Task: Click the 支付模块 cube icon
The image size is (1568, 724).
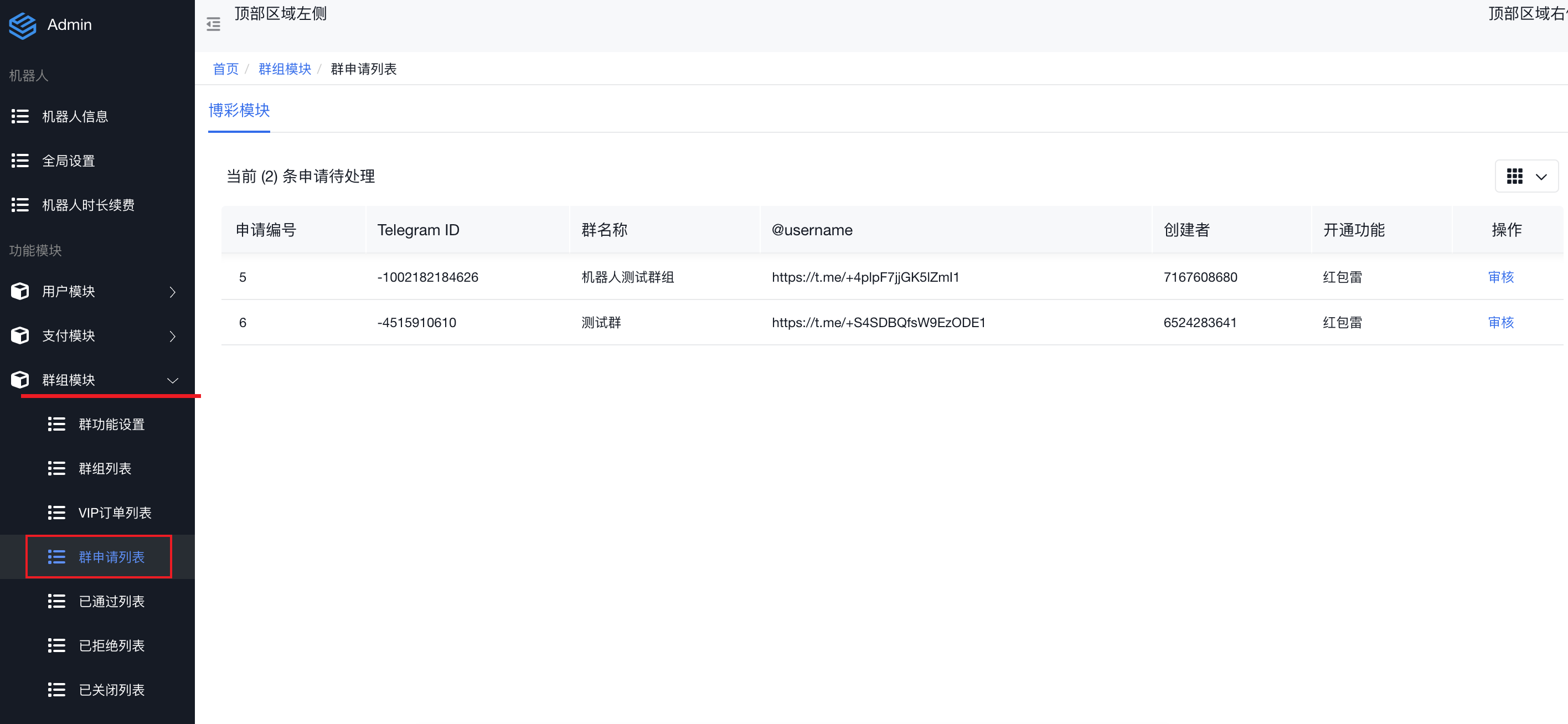Action: pos(20,336)
